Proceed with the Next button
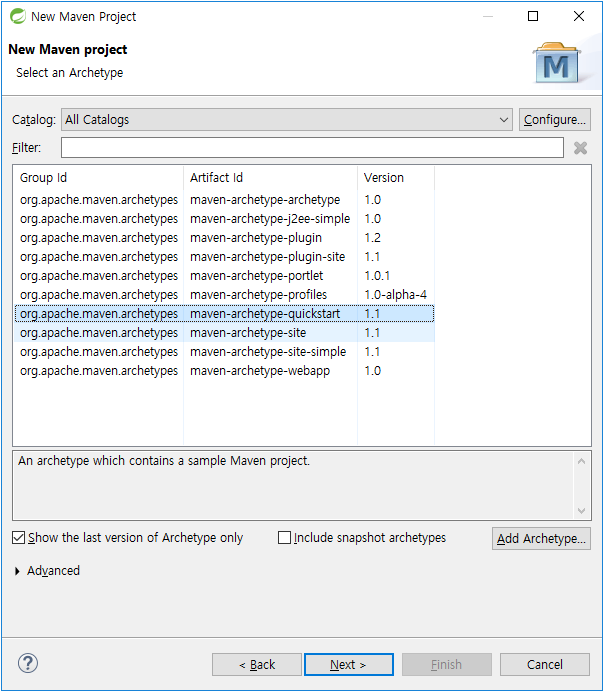 click(349, 664)
